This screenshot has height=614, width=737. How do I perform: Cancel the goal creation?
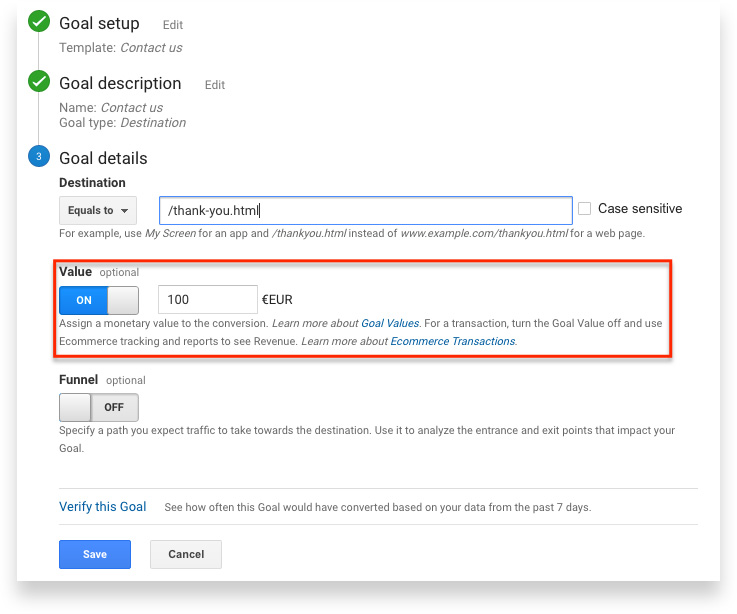coord(186,554)
